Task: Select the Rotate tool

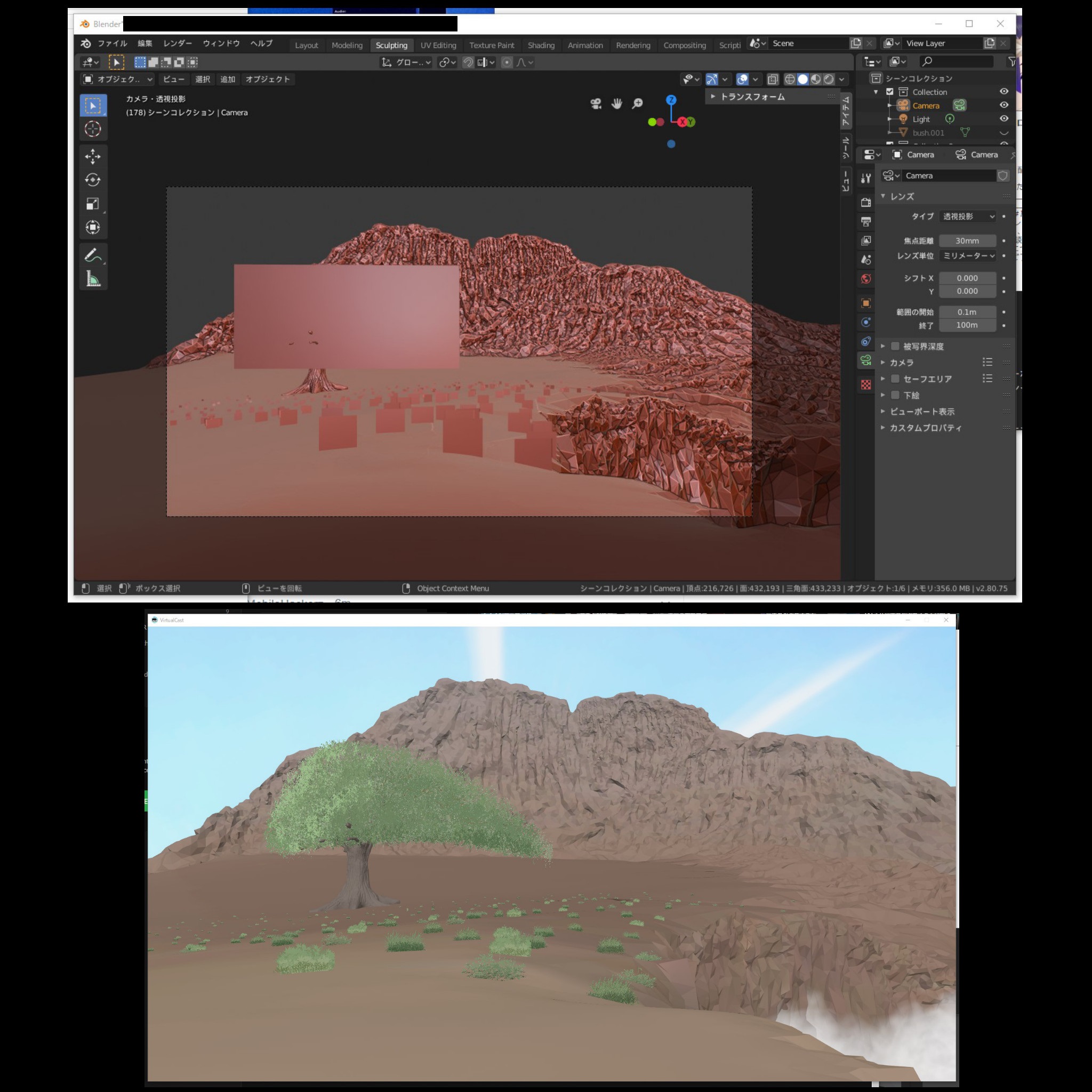Action: (x=93, y=180)
